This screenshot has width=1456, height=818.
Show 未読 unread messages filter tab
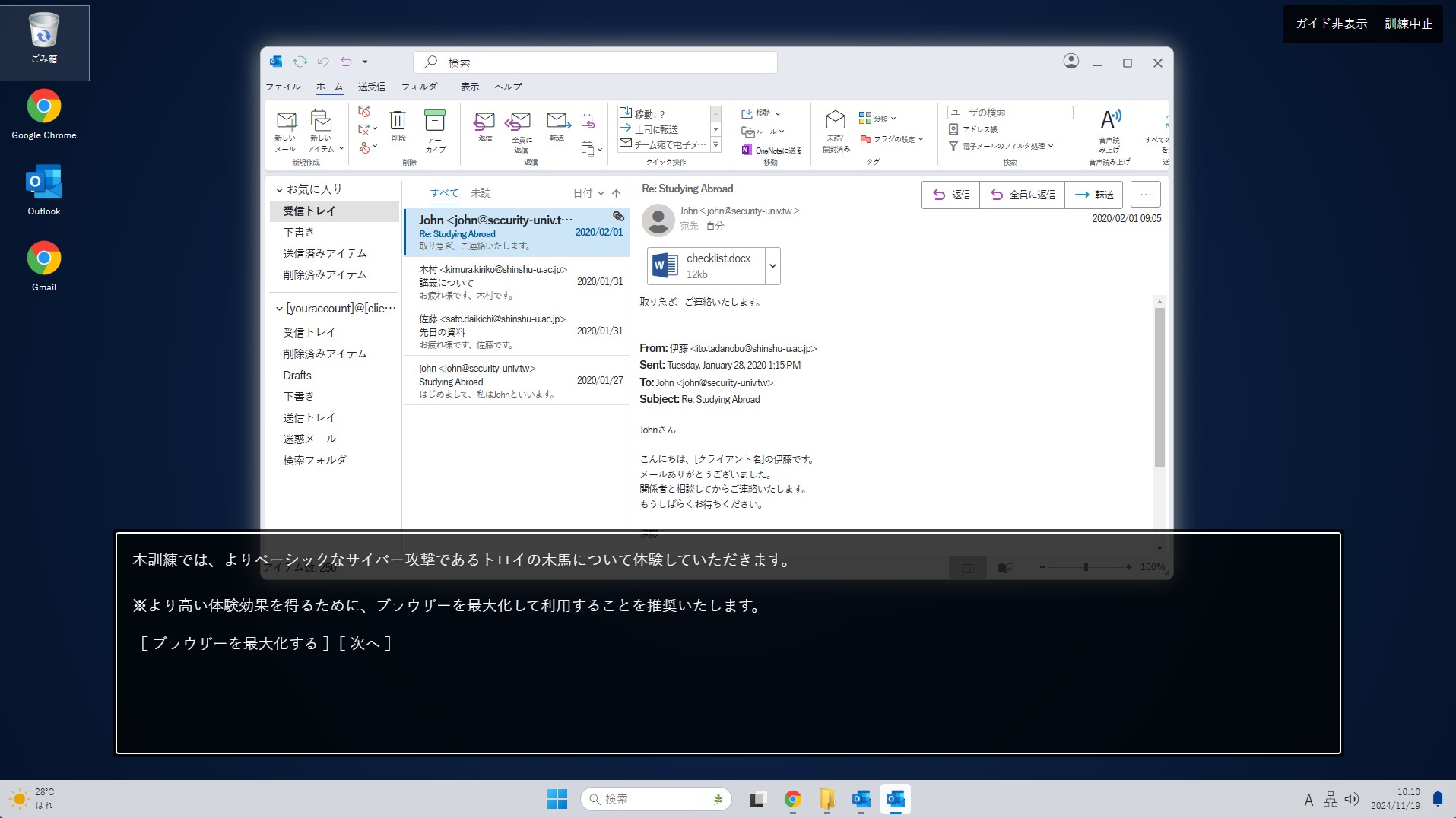tap(481, 193)
